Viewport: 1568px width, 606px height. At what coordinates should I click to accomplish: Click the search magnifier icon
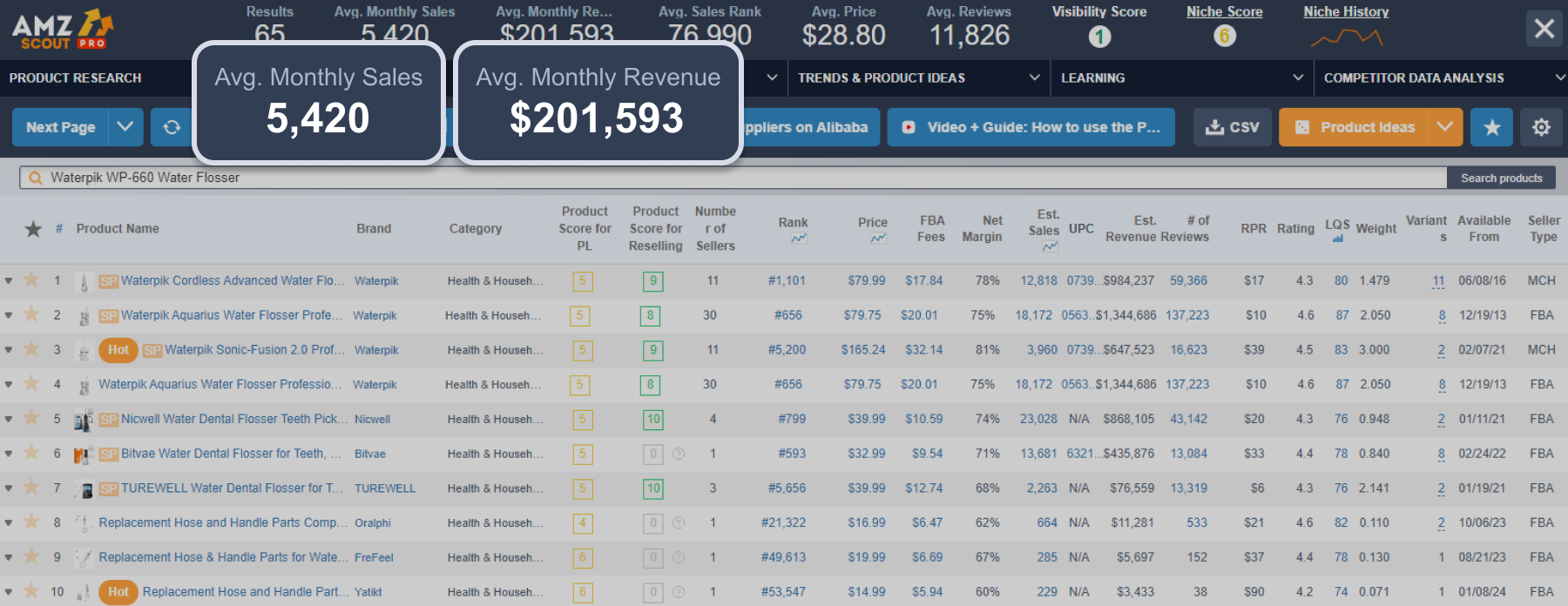(x=36, y=178)
